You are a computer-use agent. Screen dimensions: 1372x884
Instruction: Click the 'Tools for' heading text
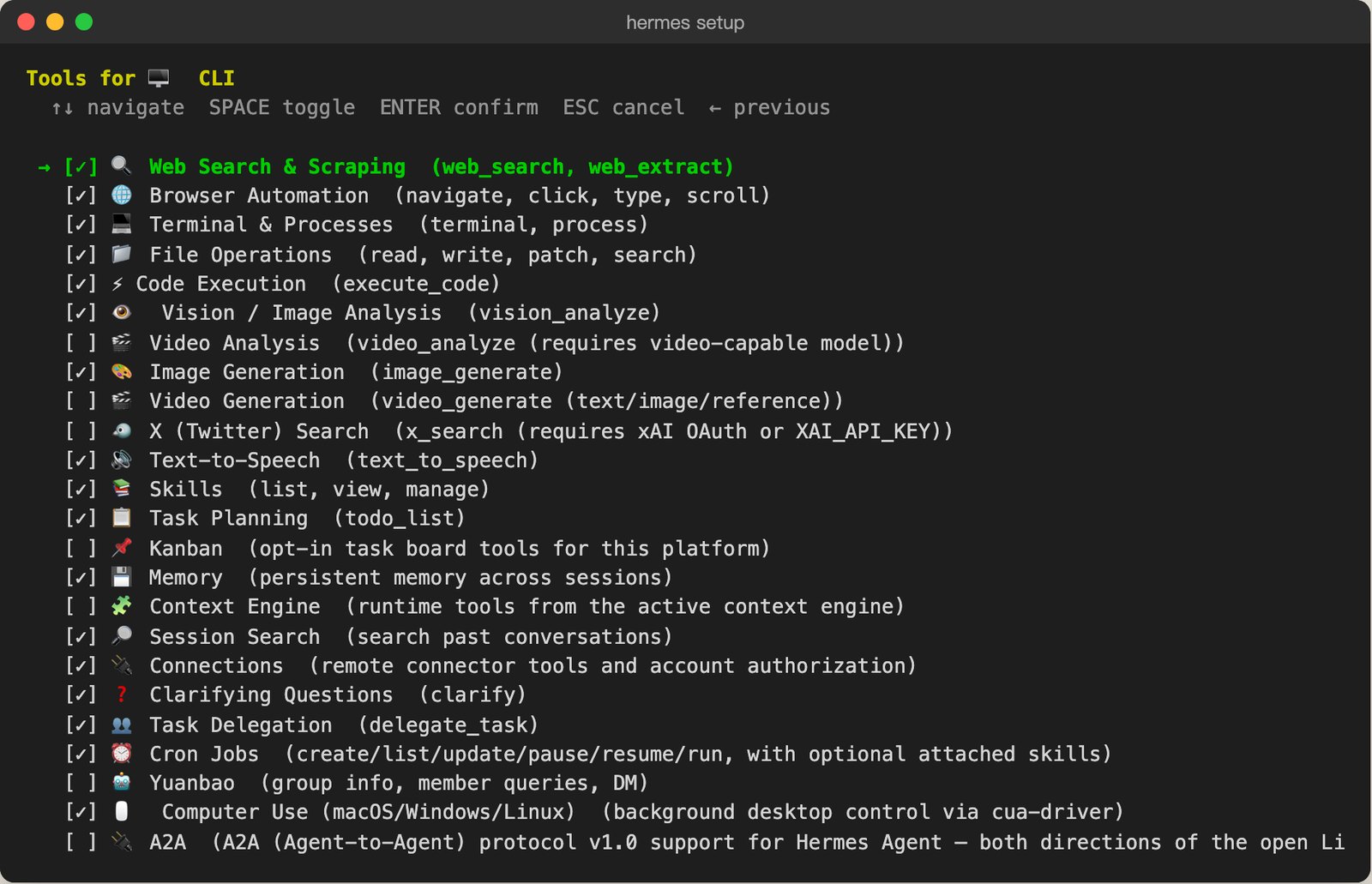coord(81,78)
